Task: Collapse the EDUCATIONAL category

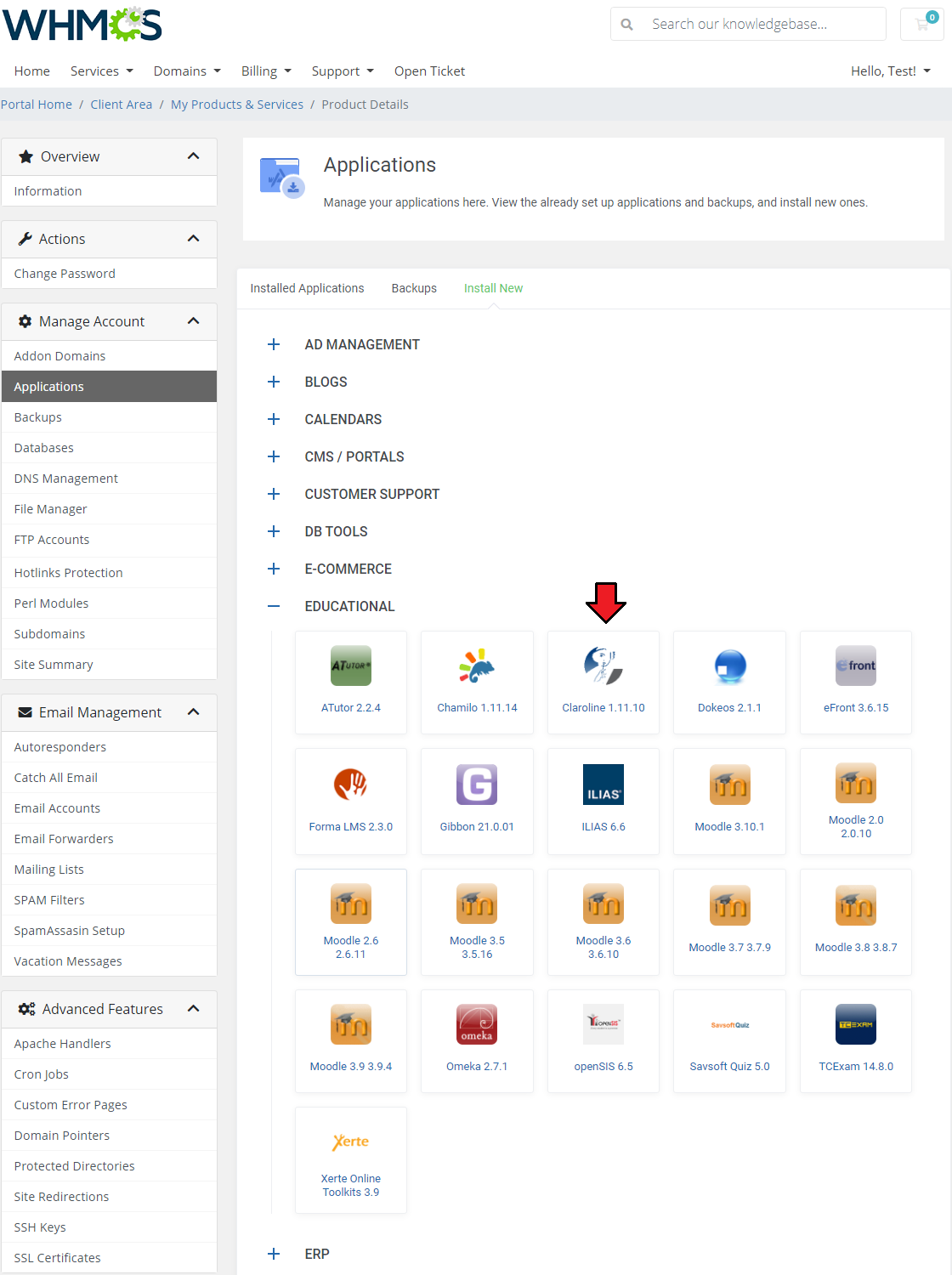Action: coord(274,606)
